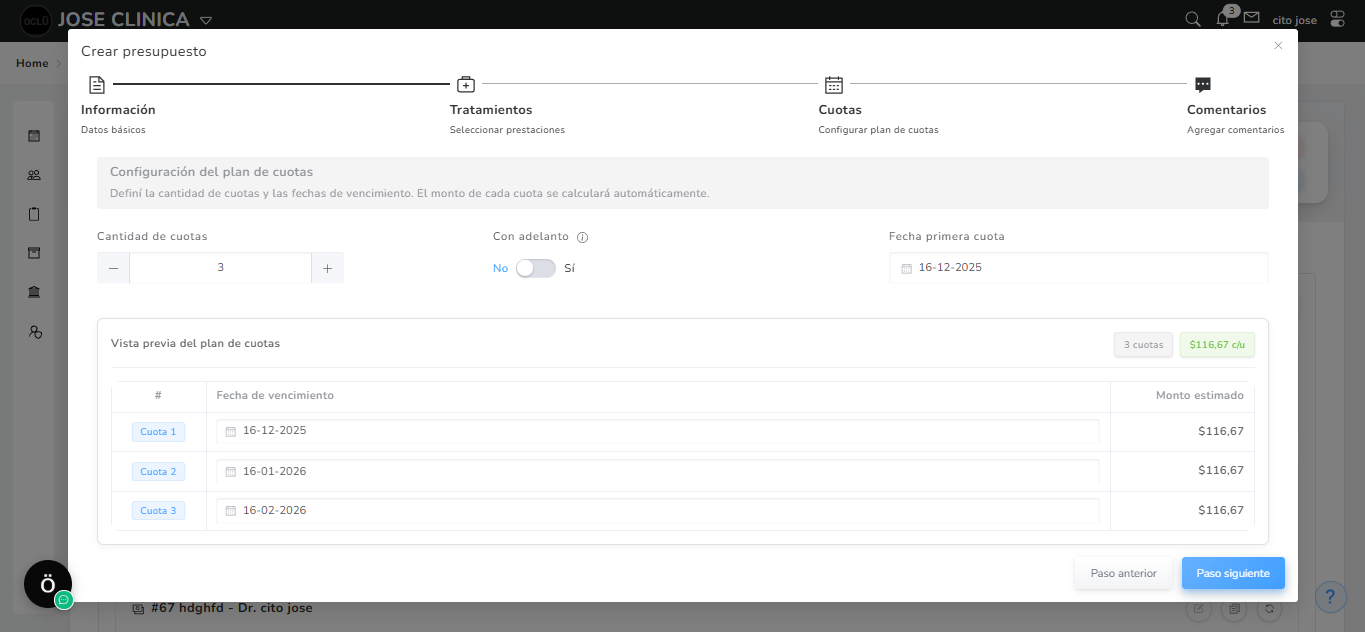Open the 16-02-2026 due date field
The height and width of the screenshot is (632, 1365).
tap(658, 510)
